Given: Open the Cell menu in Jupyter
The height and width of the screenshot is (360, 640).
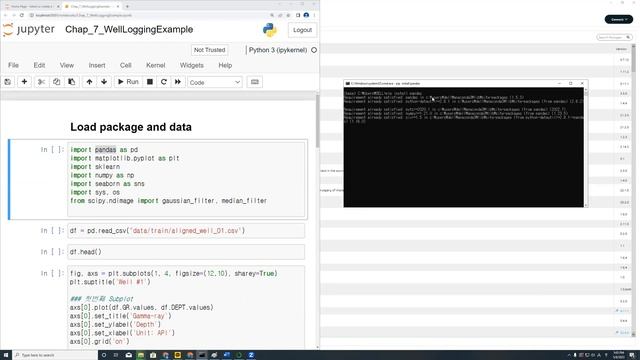Looking at the screenshot, I should (125, 65).
